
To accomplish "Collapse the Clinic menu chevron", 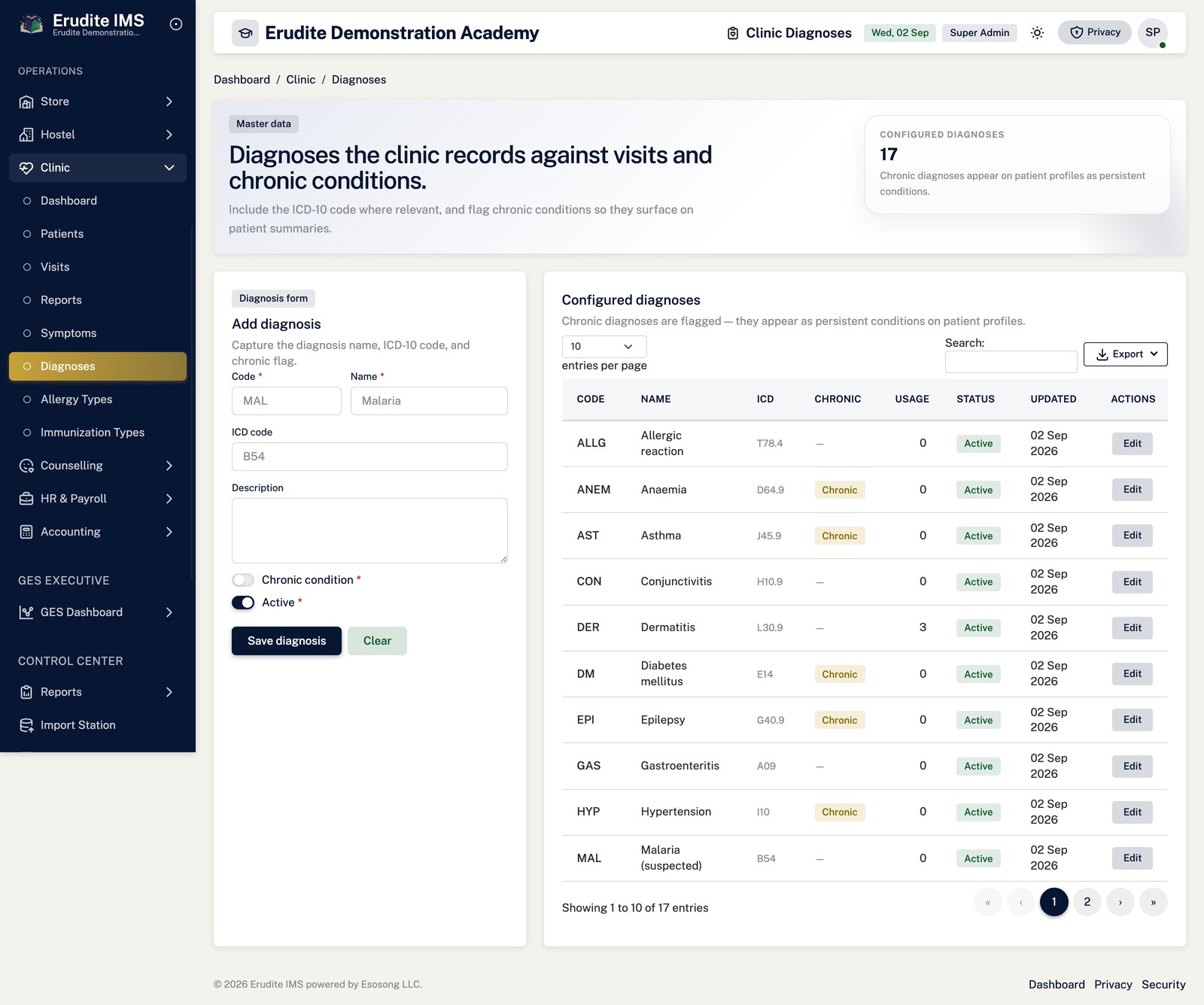I will (x=169, y=168).
